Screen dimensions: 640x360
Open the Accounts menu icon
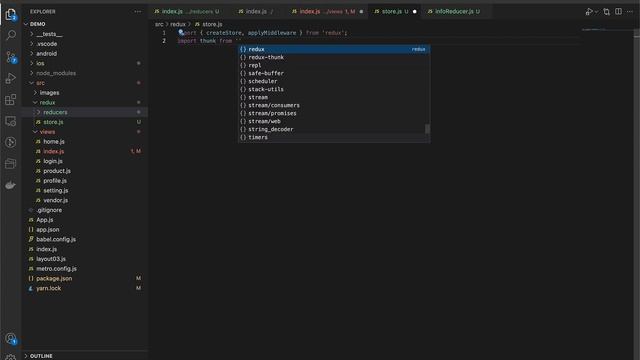[x=11, y=338]
